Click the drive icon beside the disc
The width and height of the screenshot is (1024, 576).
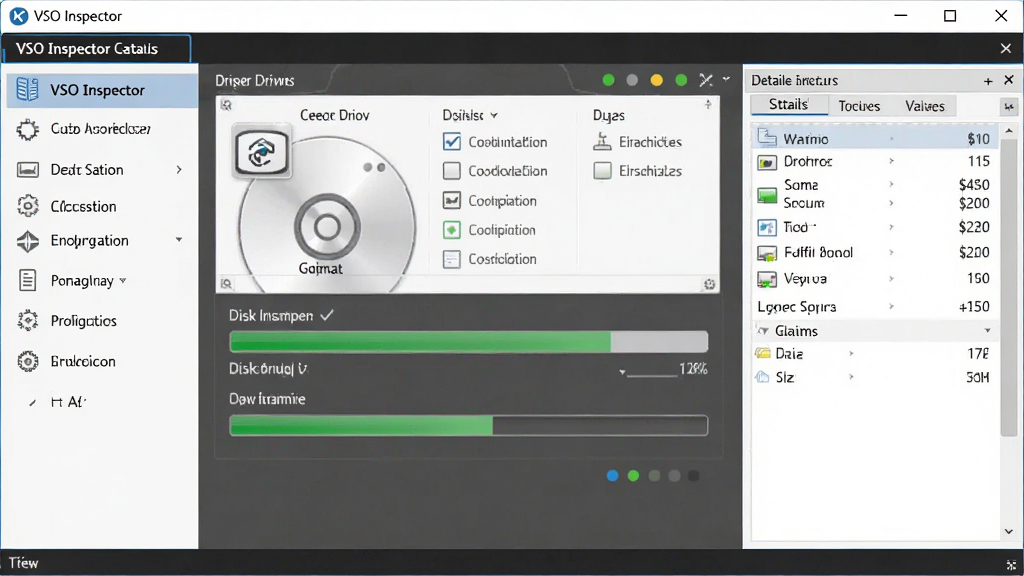click(x=261, y=152)
